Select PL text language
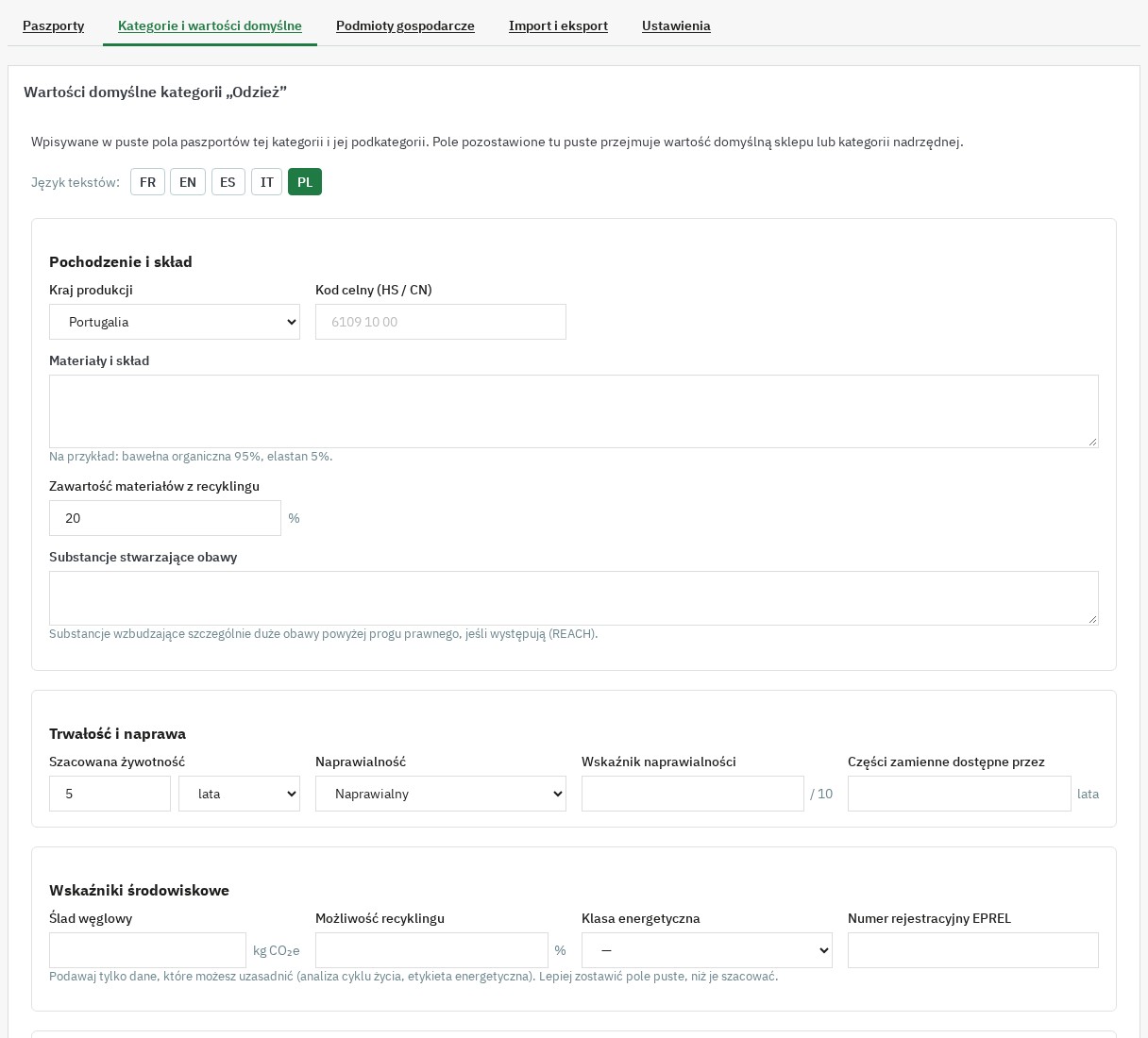The height and width of the screenshot is (1038, 1148). coord(305,182)
